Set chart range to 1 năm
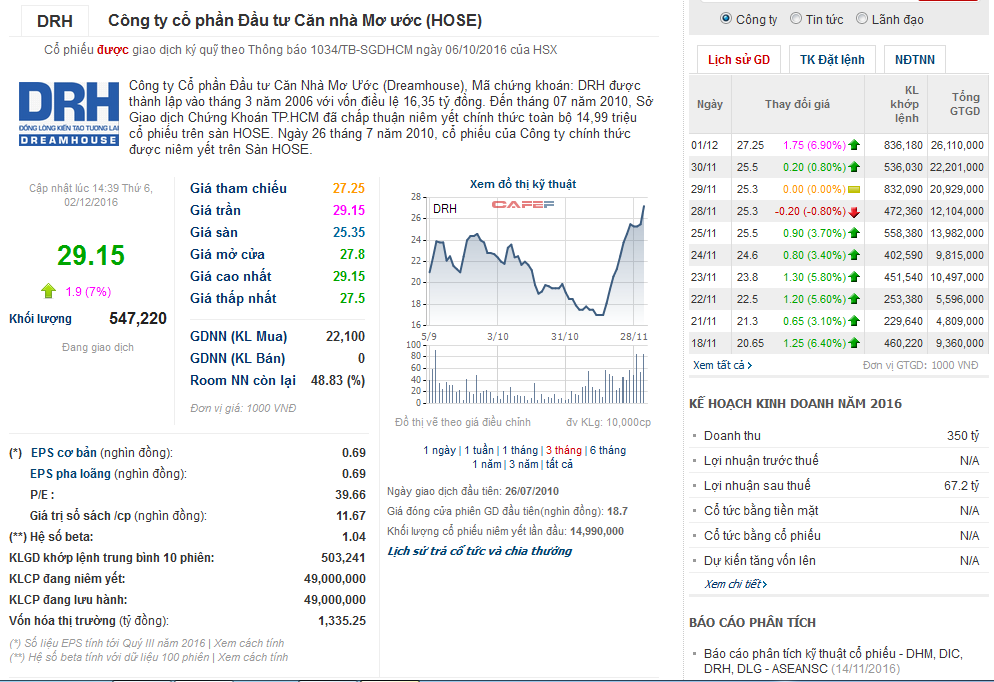994x682 pixels. click(x=487, y=464)
